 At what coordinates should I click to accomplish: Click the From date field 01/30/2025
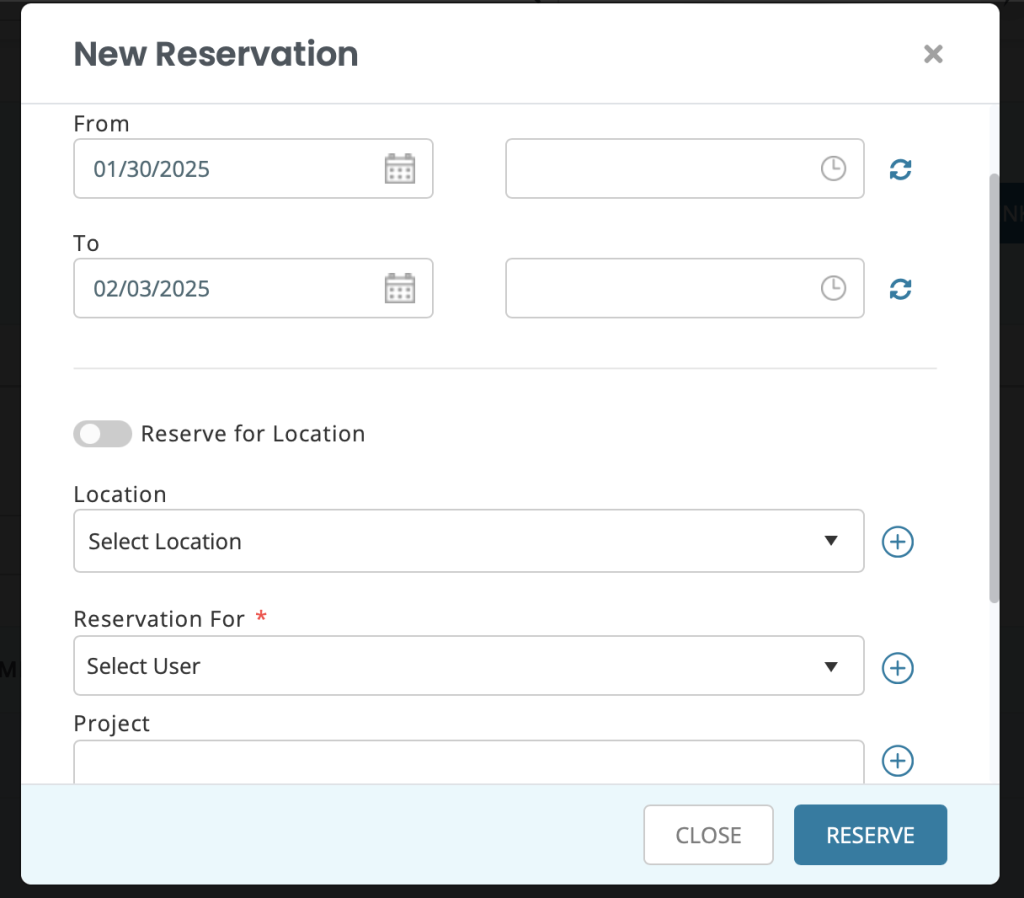(x=253, y=168)
